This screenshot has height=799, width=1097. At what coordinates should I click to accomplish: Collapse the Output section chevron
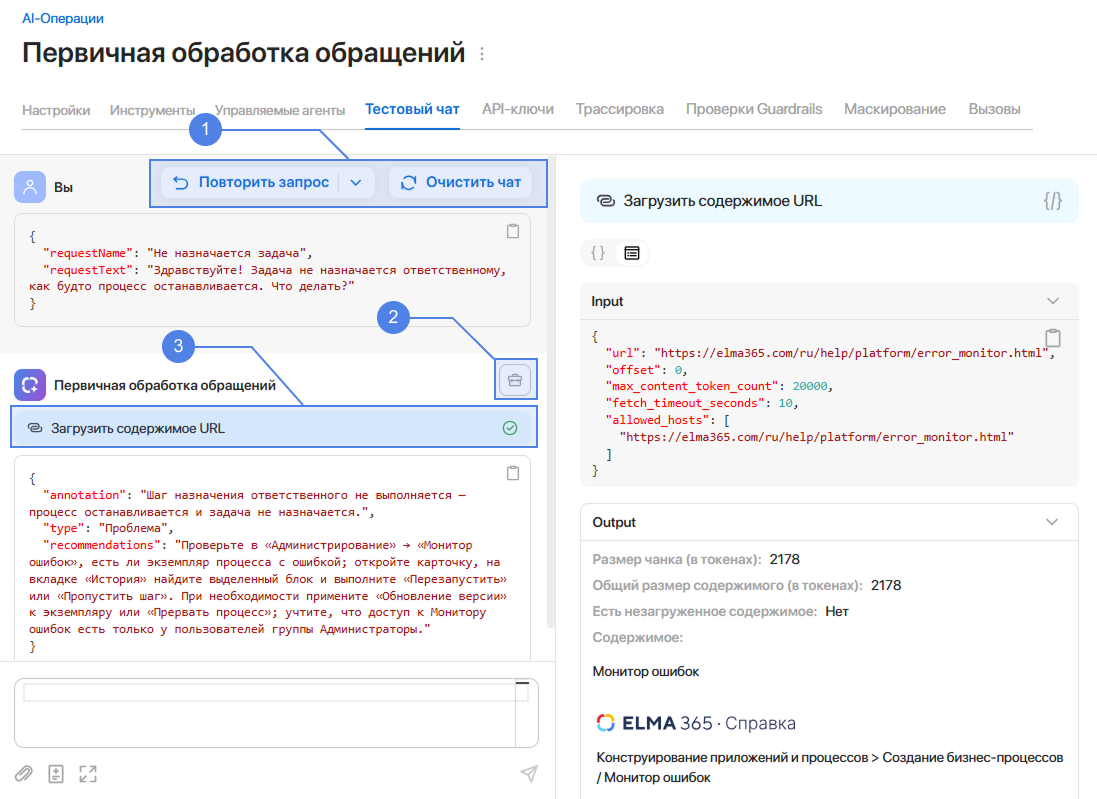pyautogui.click(x=1052, y=522)
